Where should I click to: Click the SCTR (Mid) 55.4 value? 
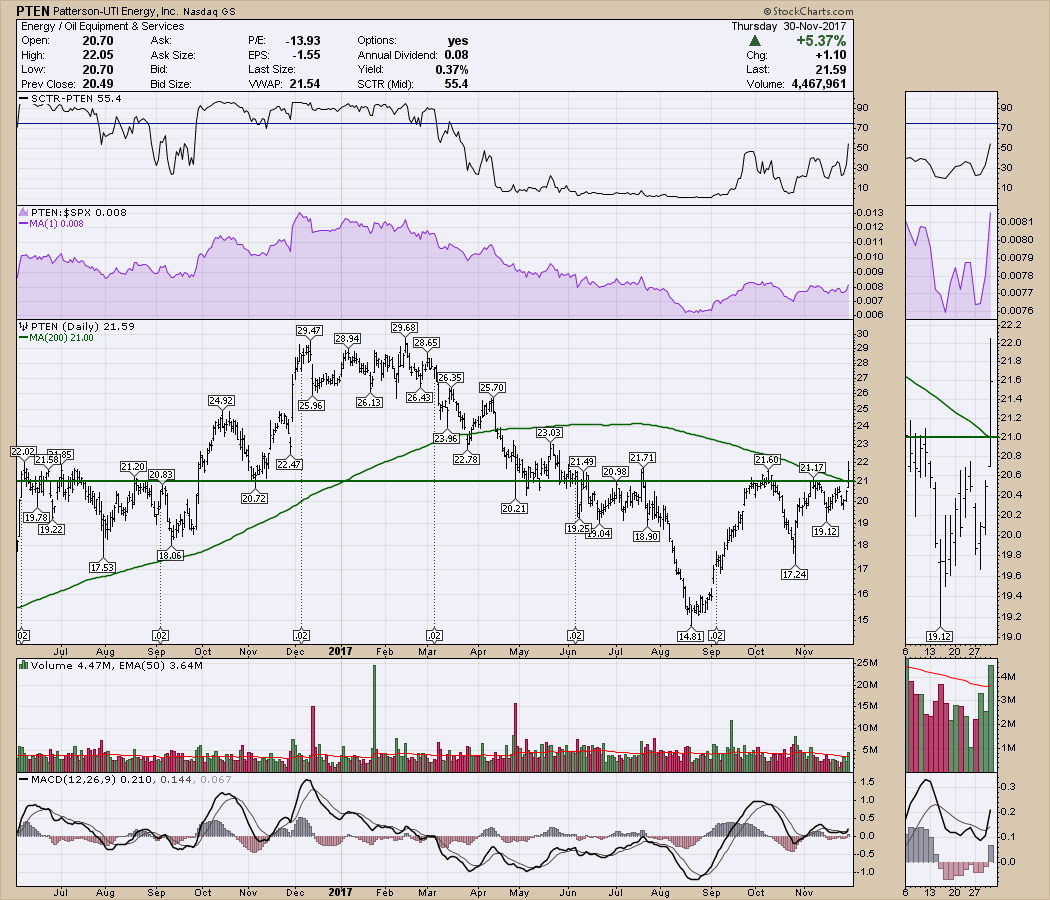(x=456, y=84)
